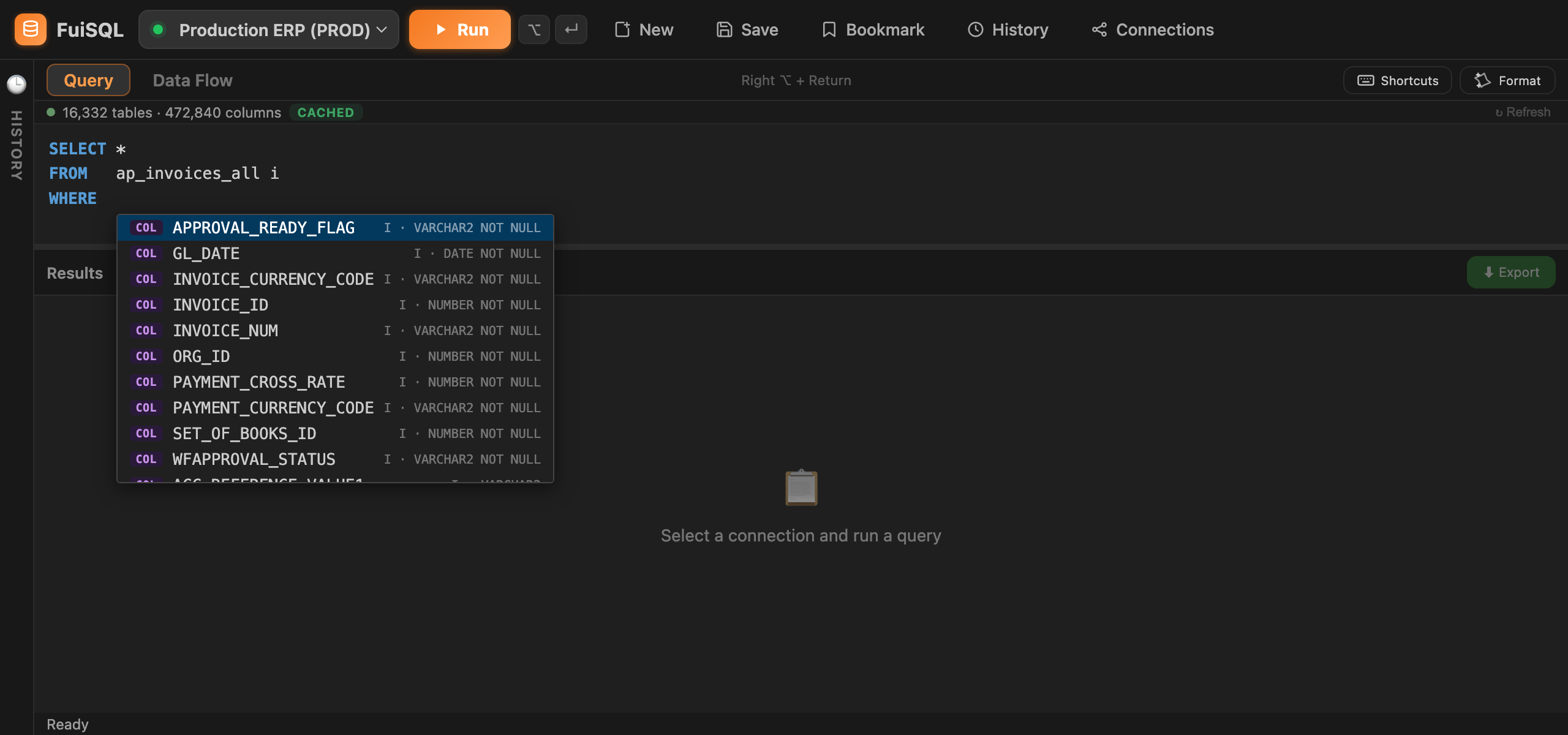This screenshot has height=735, width=1568.
Task: Click the table name ap_invoices_all in the query
Action: click(188, 174)
